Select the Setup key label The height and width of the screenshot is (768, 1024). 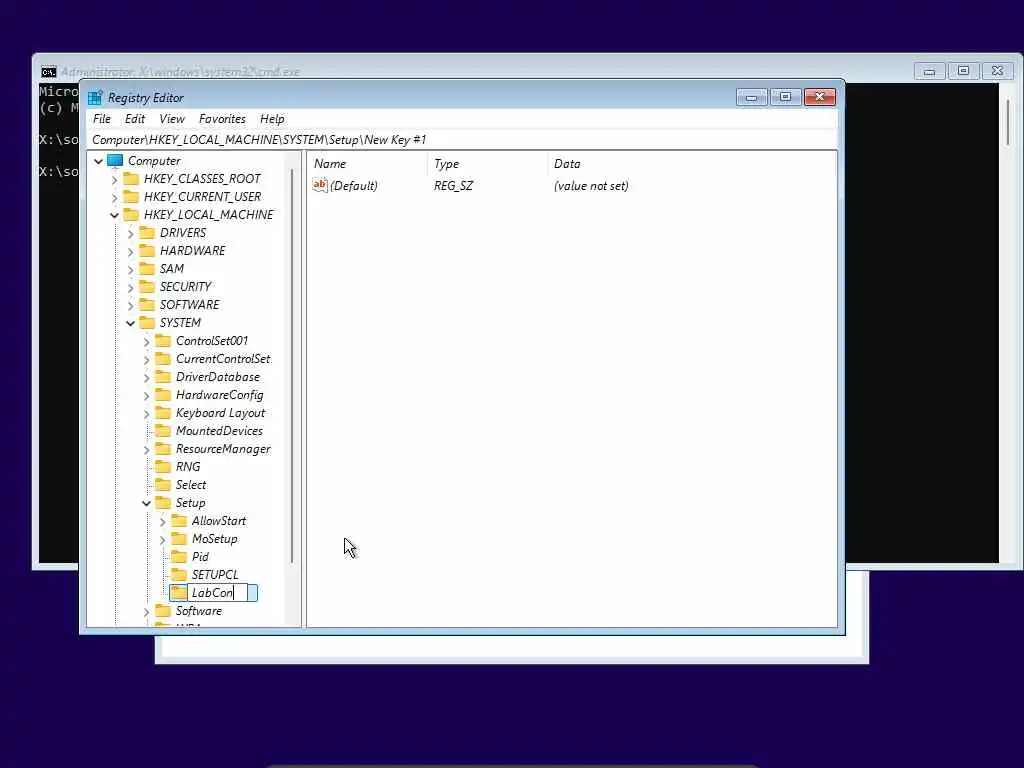point(191,503)
